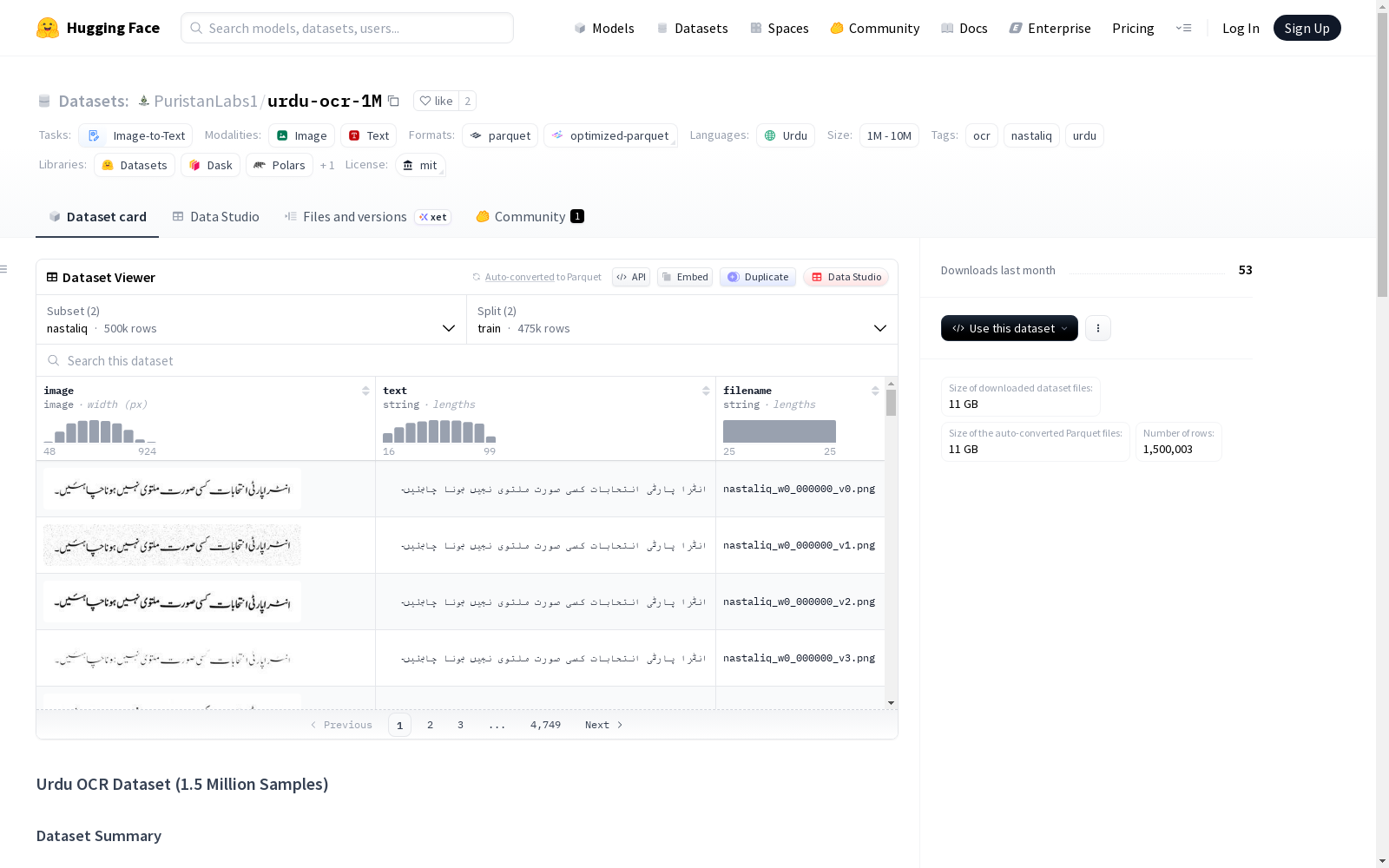The image size is (1389, 868).
Task: Open the PuristanLabs1 author profile link
Action: (x=206, y=101)
